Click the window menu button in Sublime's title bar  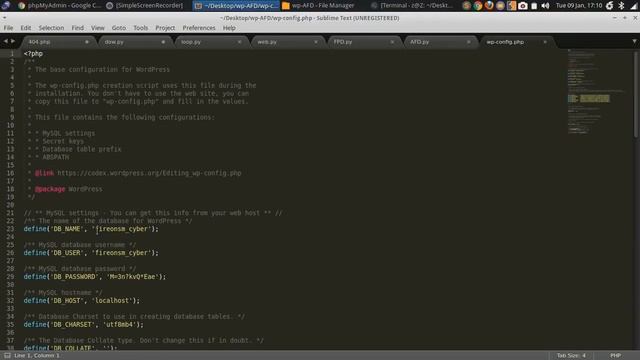(4, 18)
